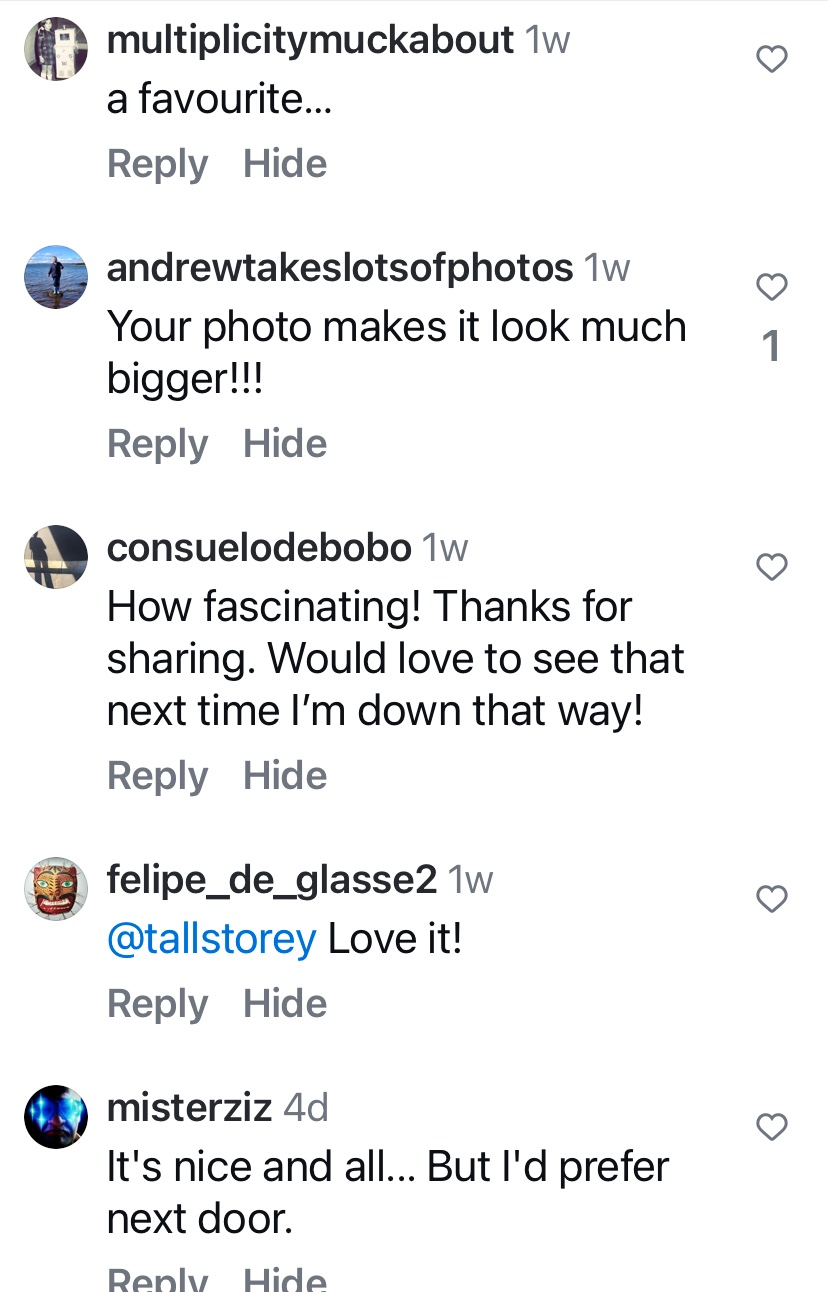Reply to multiplicitymuckabout's "a favourite" comment
828x1292 pixels.
click(157, 164)
